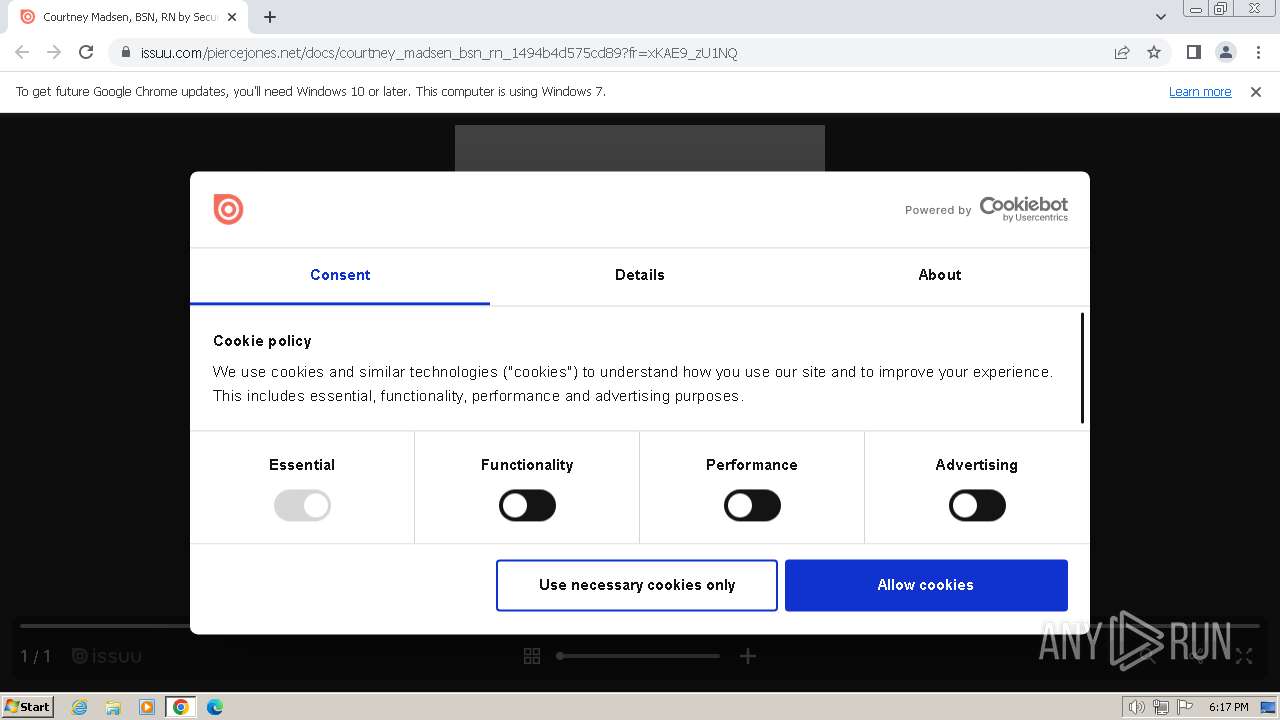Screen dimensions: 1280x720
Task: Enable Functionality cookies switch
Action: coord(527,506)
